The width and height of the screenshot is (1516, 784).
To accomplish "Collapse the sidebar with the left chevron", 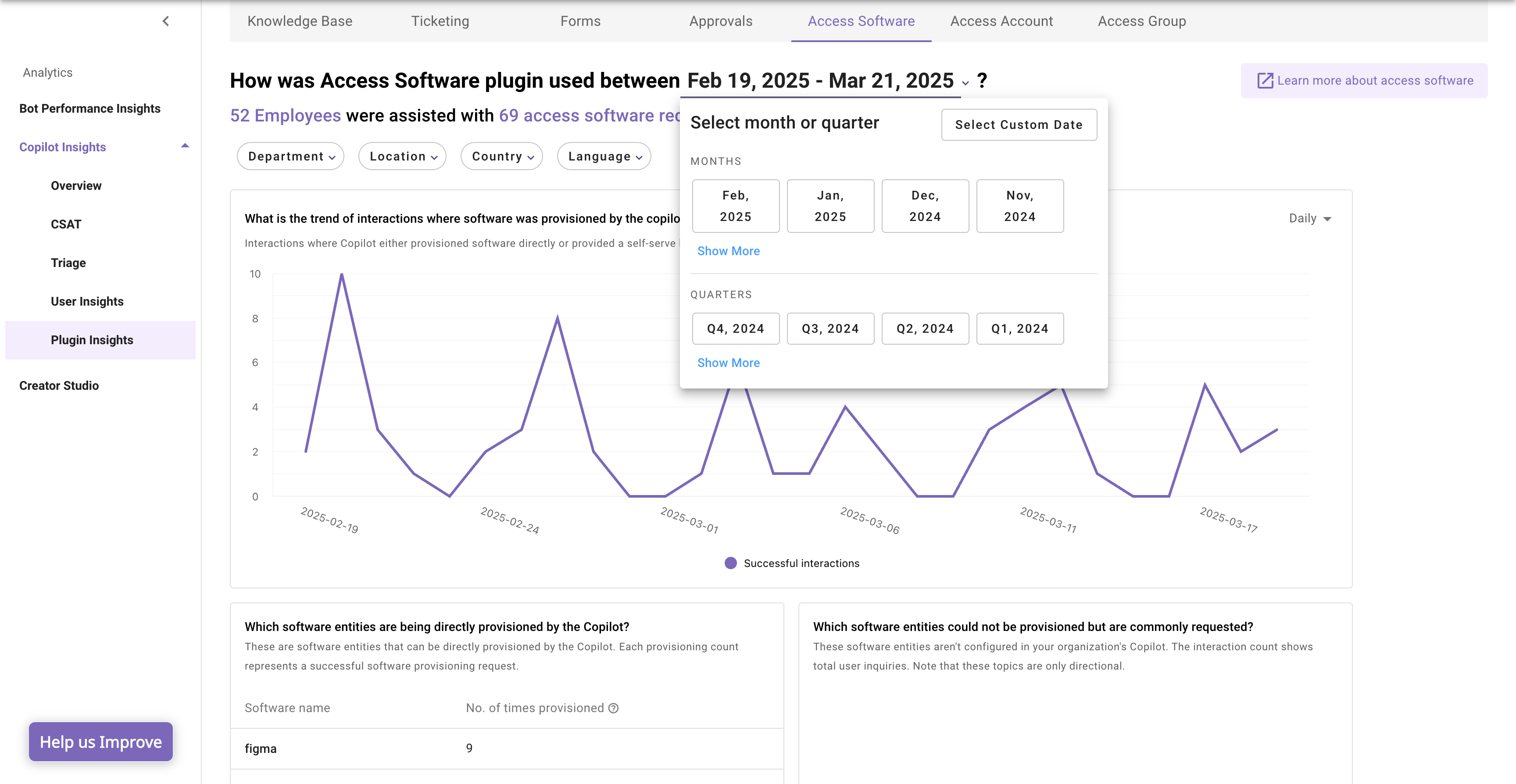I will 166,21.
